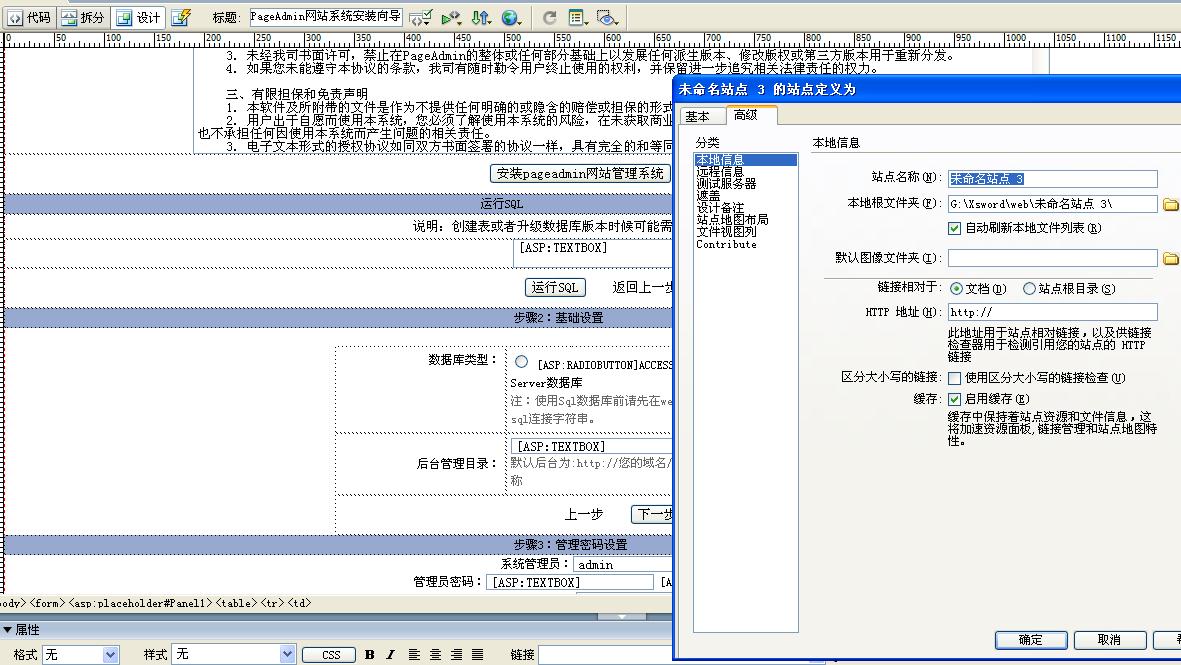
Task: Open the File Management arrows icon
Action: coord(481,17)
